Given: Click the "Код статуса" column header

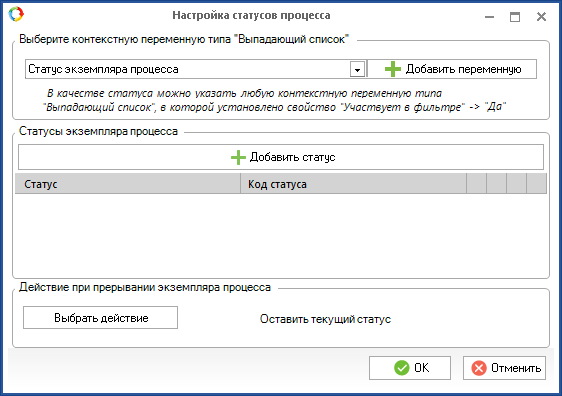Looking at the screenshot, I should tap(353, 184).
